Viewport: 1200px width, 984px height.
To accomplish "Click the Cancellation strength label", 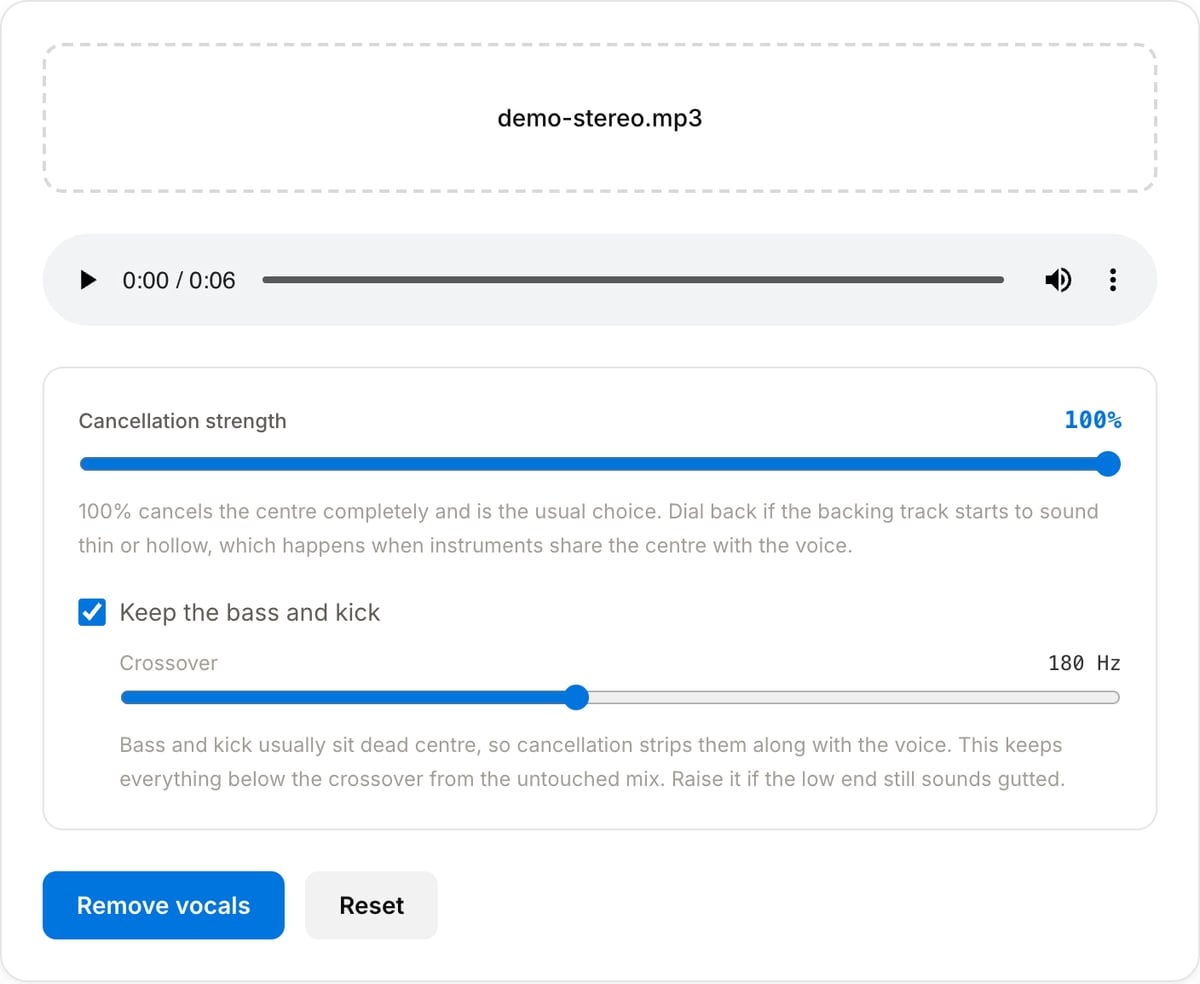I will (183, 421).
